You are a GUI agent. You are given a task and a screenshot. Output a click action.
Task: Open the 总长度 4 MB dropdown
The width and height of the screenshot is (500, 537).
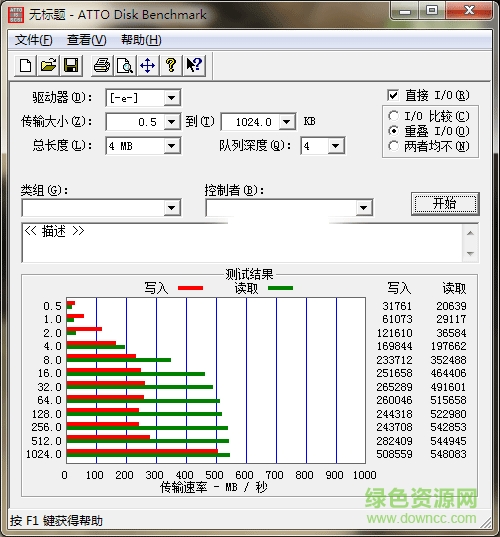pyautogui.click(x=172, y=146)
